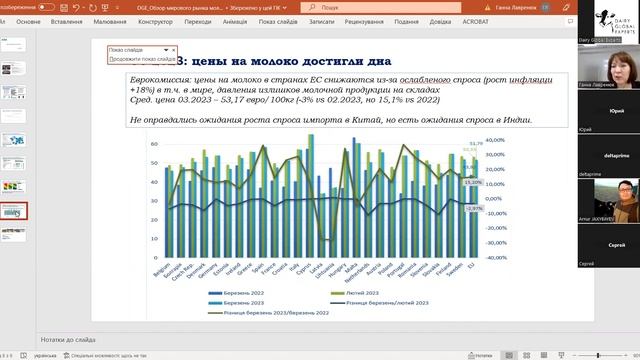The height and width of the screenshot is (360, 640).
Task: Click the accessibility checker icon in status bar
Action: click(x=66, y=356)
